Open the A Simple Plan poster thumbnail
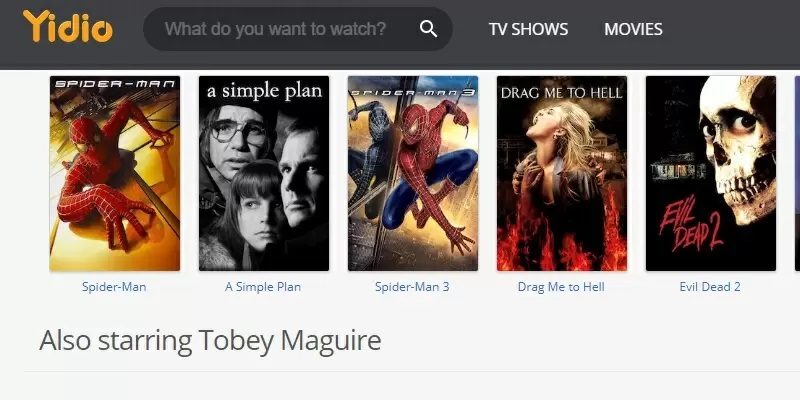Image resolution: width=800 pixels, height=400 pixels. pos(264,173)
